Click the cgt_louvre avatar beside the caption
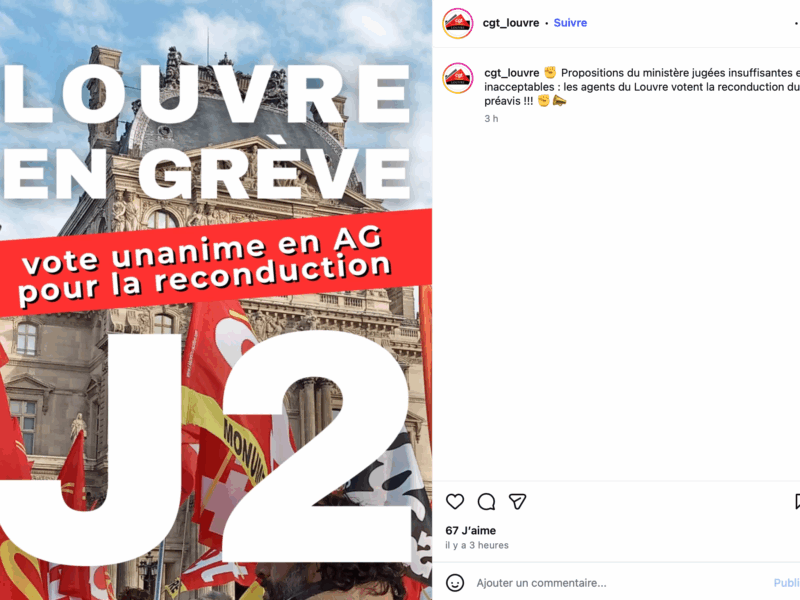The image size is (800, 600). pyautogui.click(x=457, y=78)
